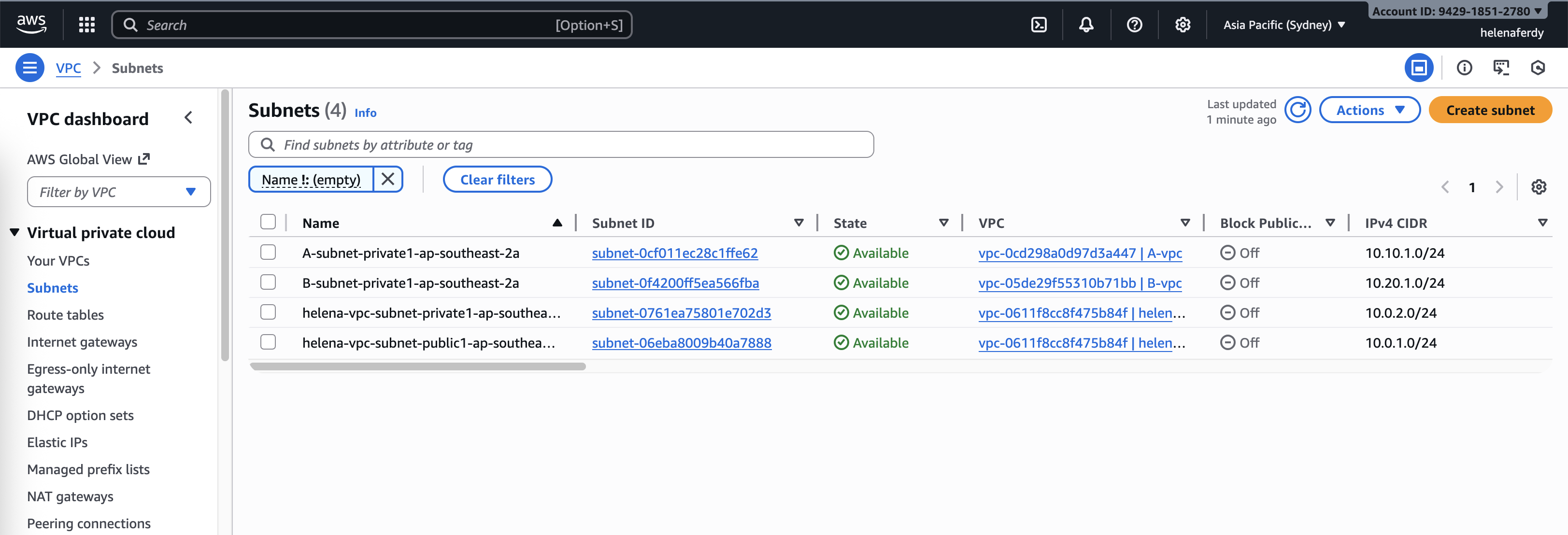Open the info panel icon
The image size is (1568, 535).
pos(1464,68)
